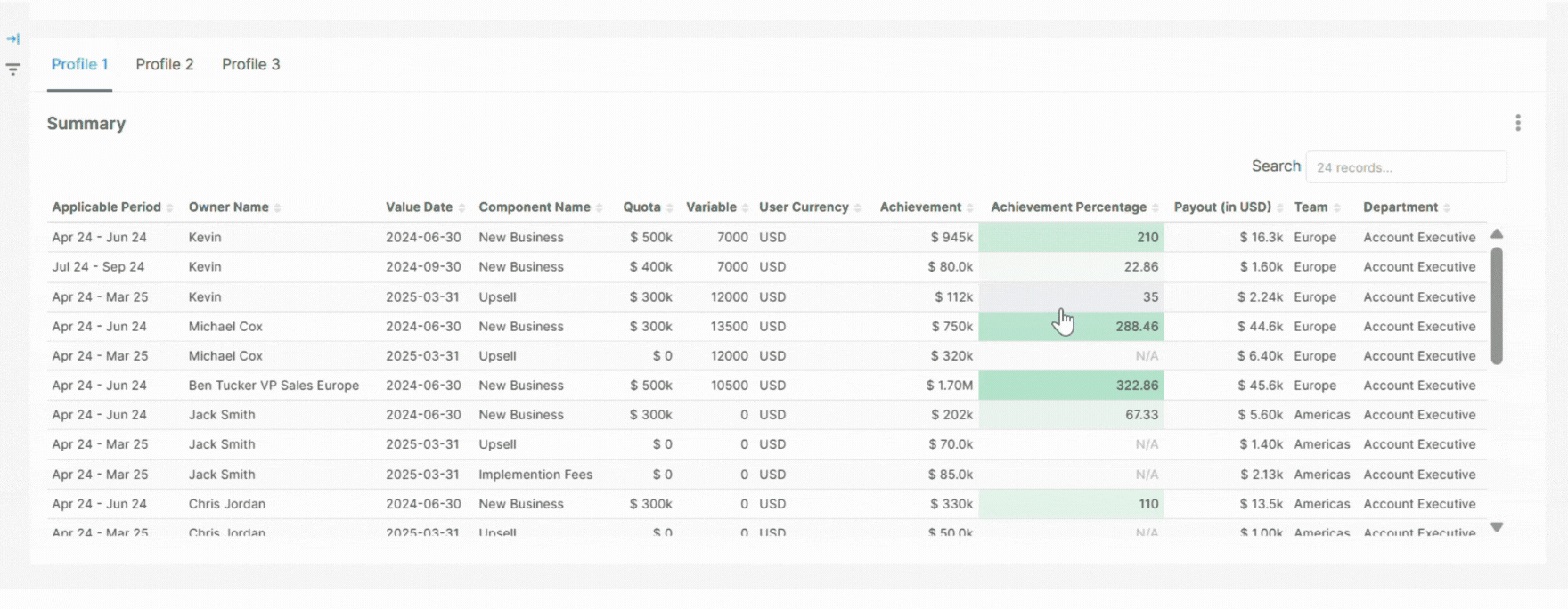
Task: Click the '10500' variable cell
Action: click(730, 385)
